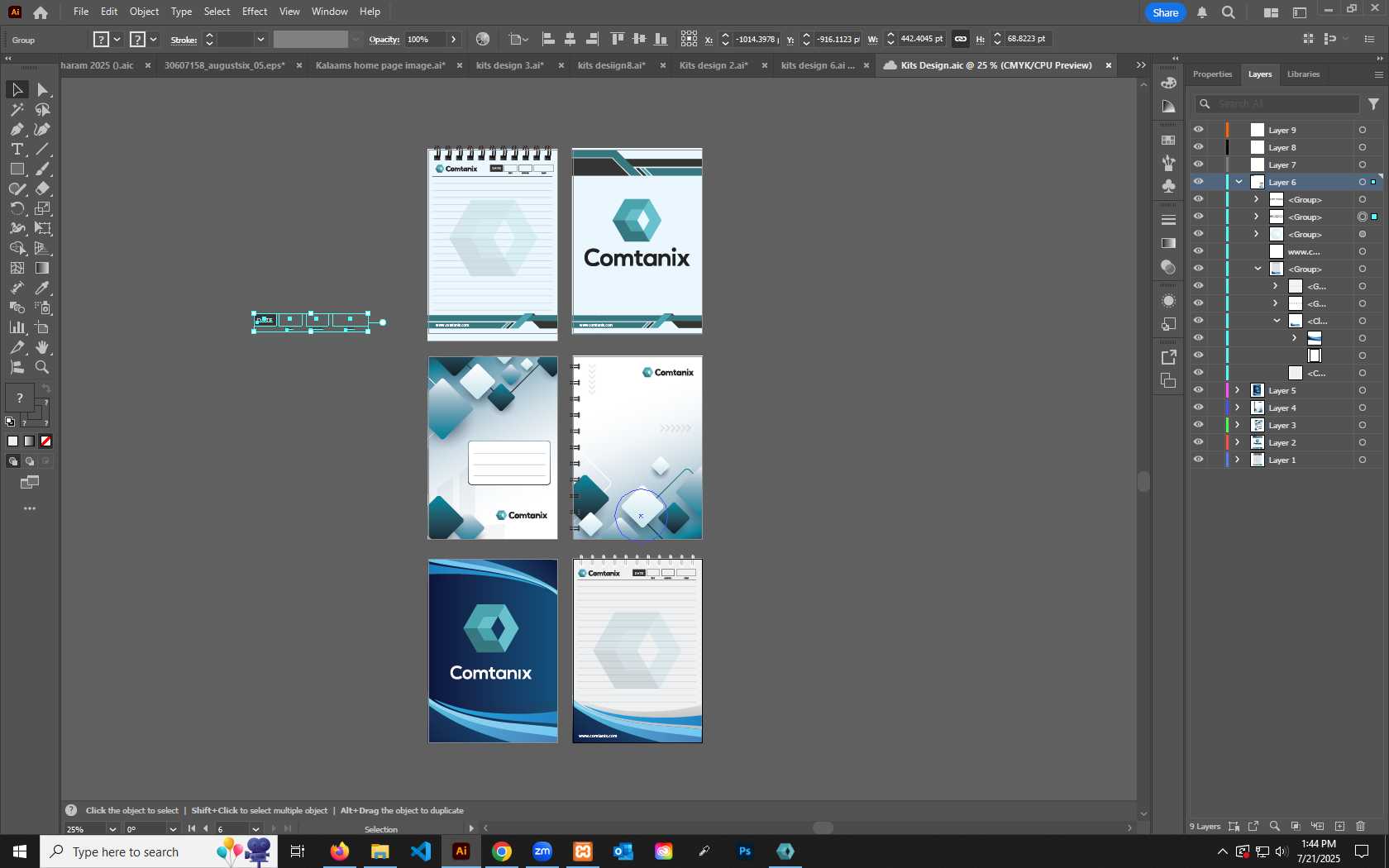Select the Scale tool

43,208
